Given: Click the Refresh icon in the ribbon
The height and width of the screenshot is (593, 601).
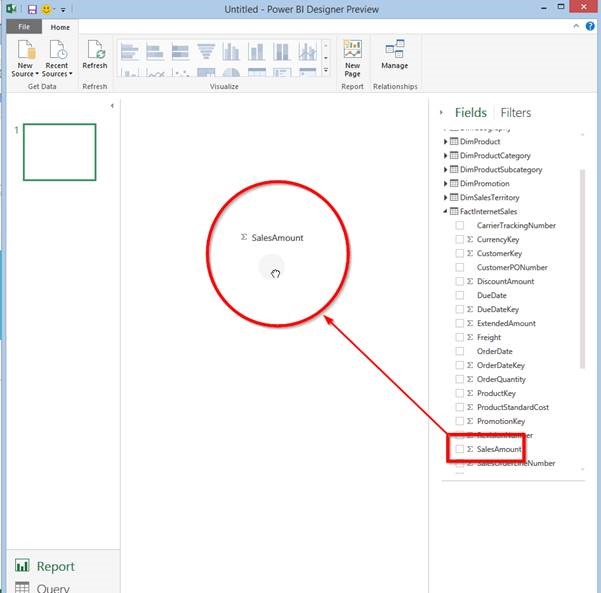Looking at the screenshot, I should 96,50.
